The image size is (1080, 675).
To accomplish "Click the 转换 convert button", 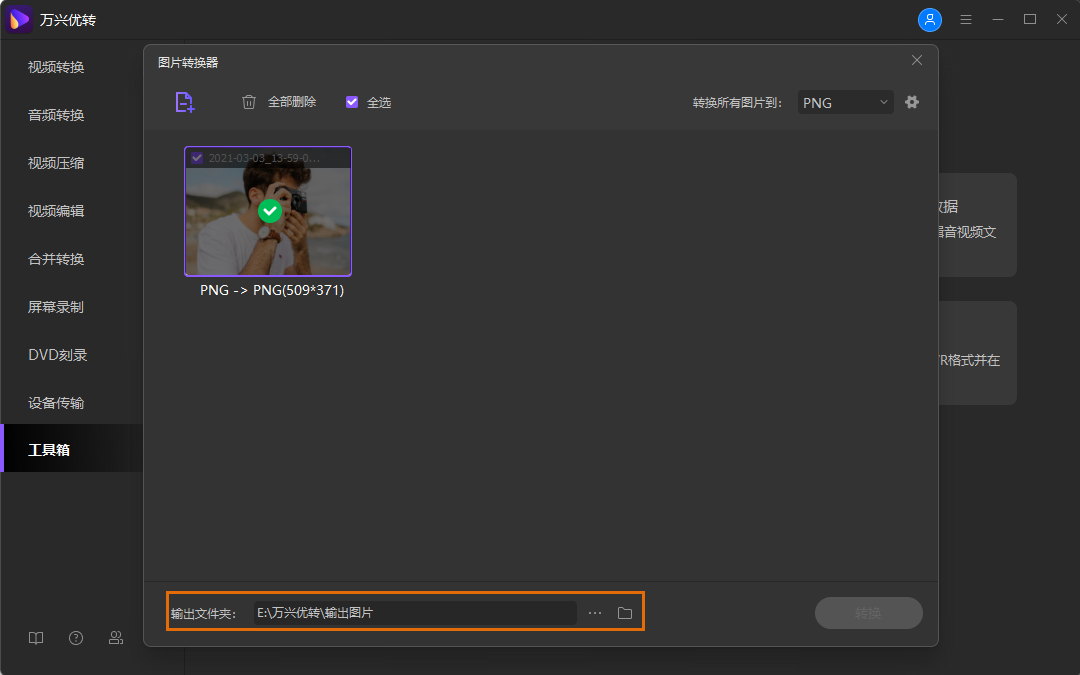I will point(868,613).
